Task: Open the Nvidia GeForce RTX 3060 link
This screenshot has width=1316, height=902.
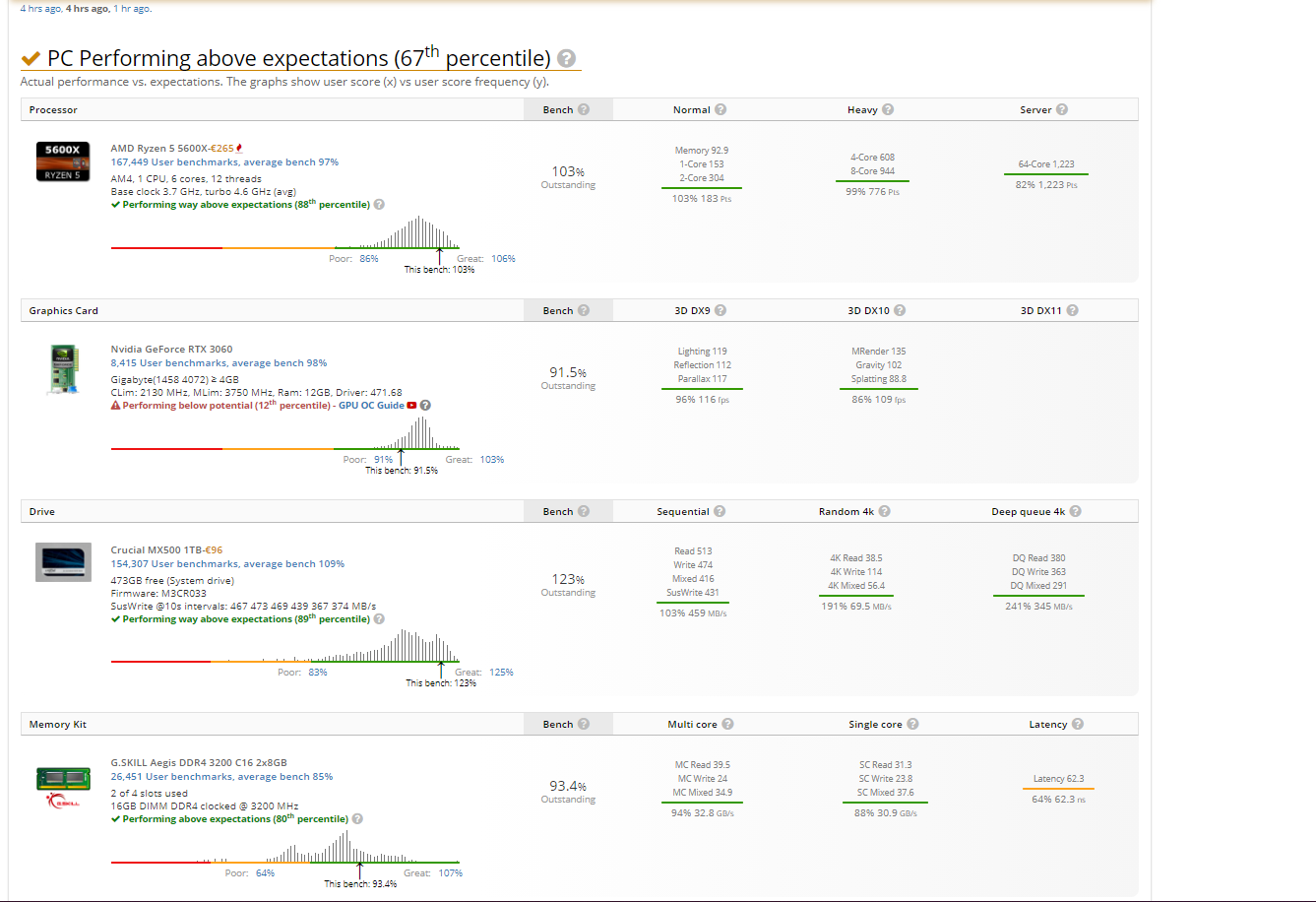Action: click(171, 349)
